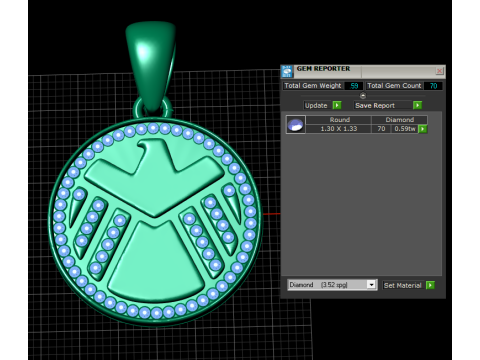This screenshot has height=360, width=480.
Task: Select the Total Gem Count value 70
Action: (433, 86)
